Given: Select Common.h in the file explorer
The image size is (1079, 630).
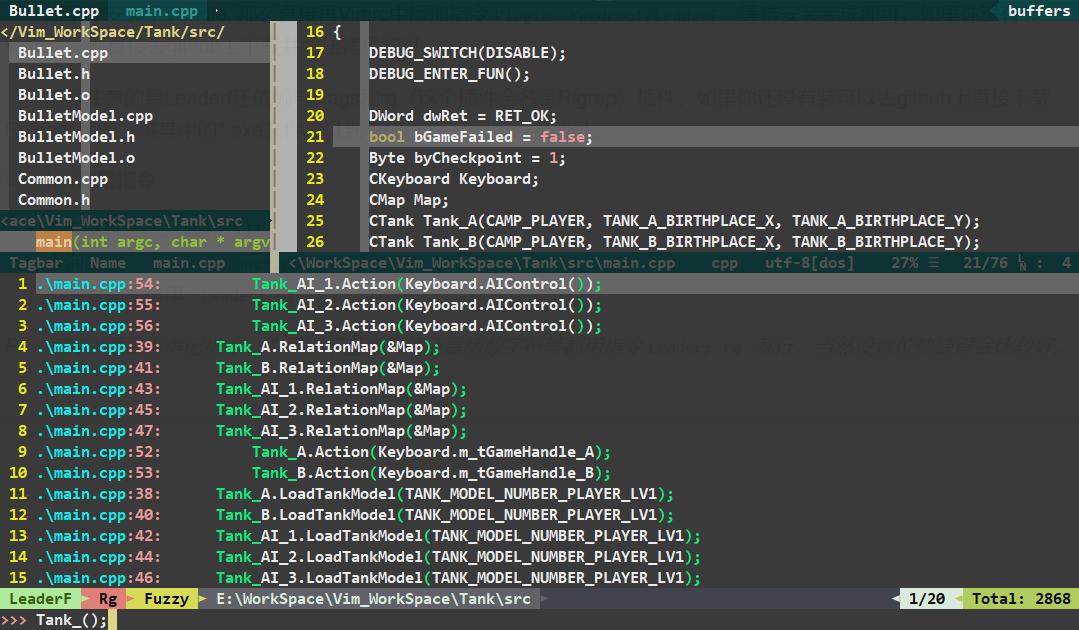Looking at the screenshot, I should (x=54, y=200).
